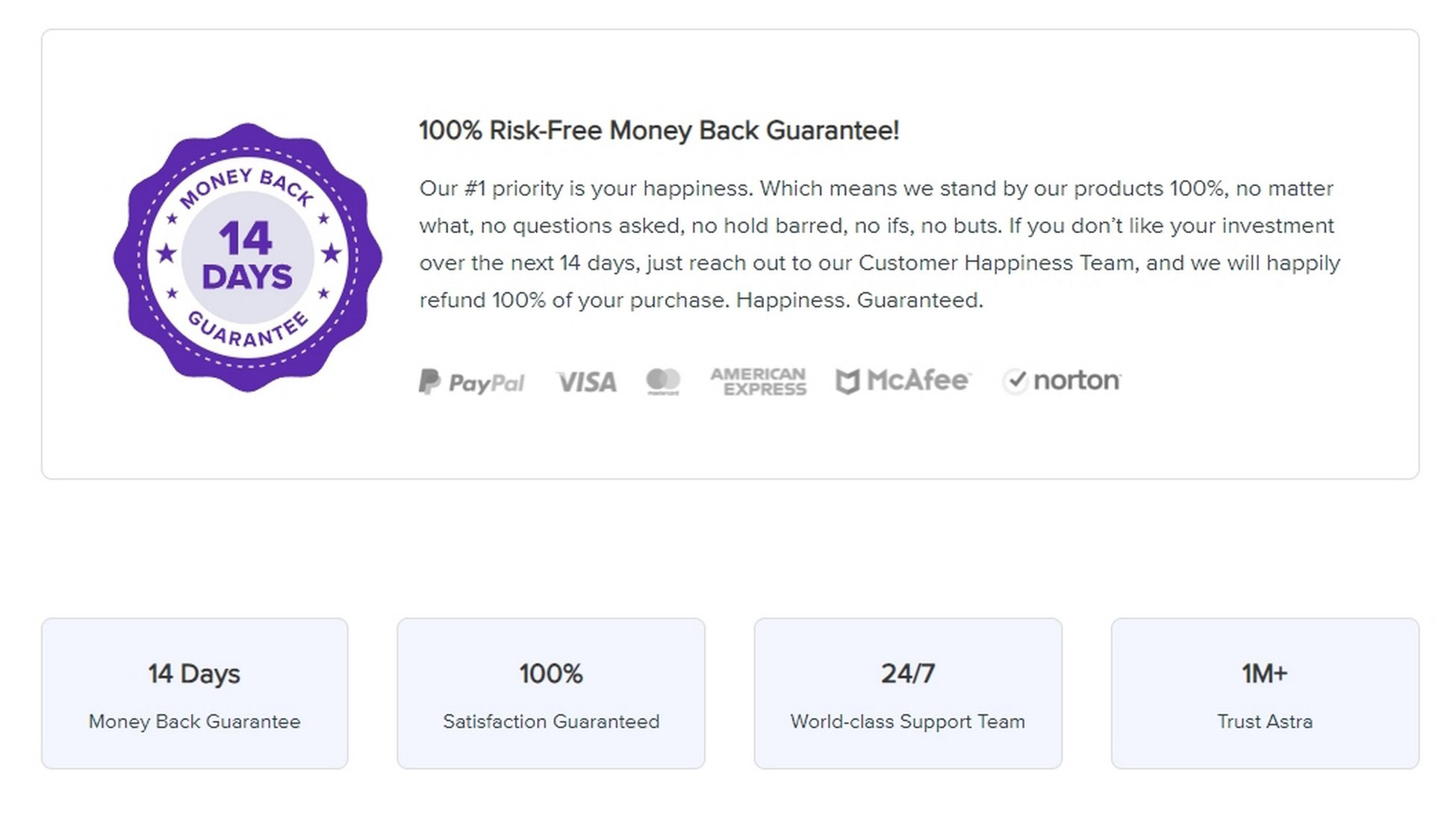Click the PayPal logo icon
Image resolution: width=1456 pixels, height=818 pixels.
click(471, 382)
